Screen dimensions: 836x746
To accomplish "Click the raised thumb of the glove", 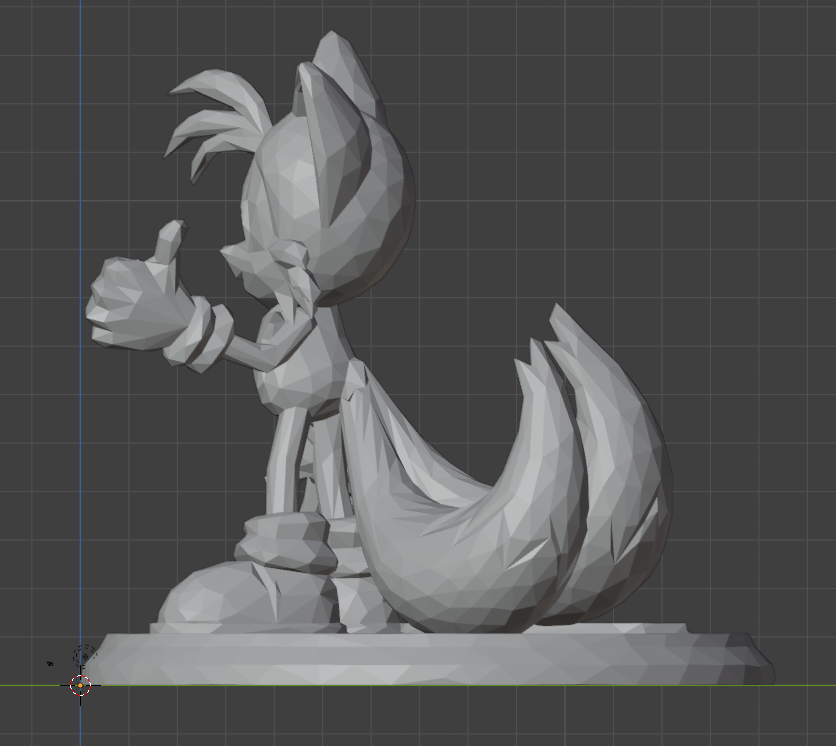I will click(x=169, y=243).
